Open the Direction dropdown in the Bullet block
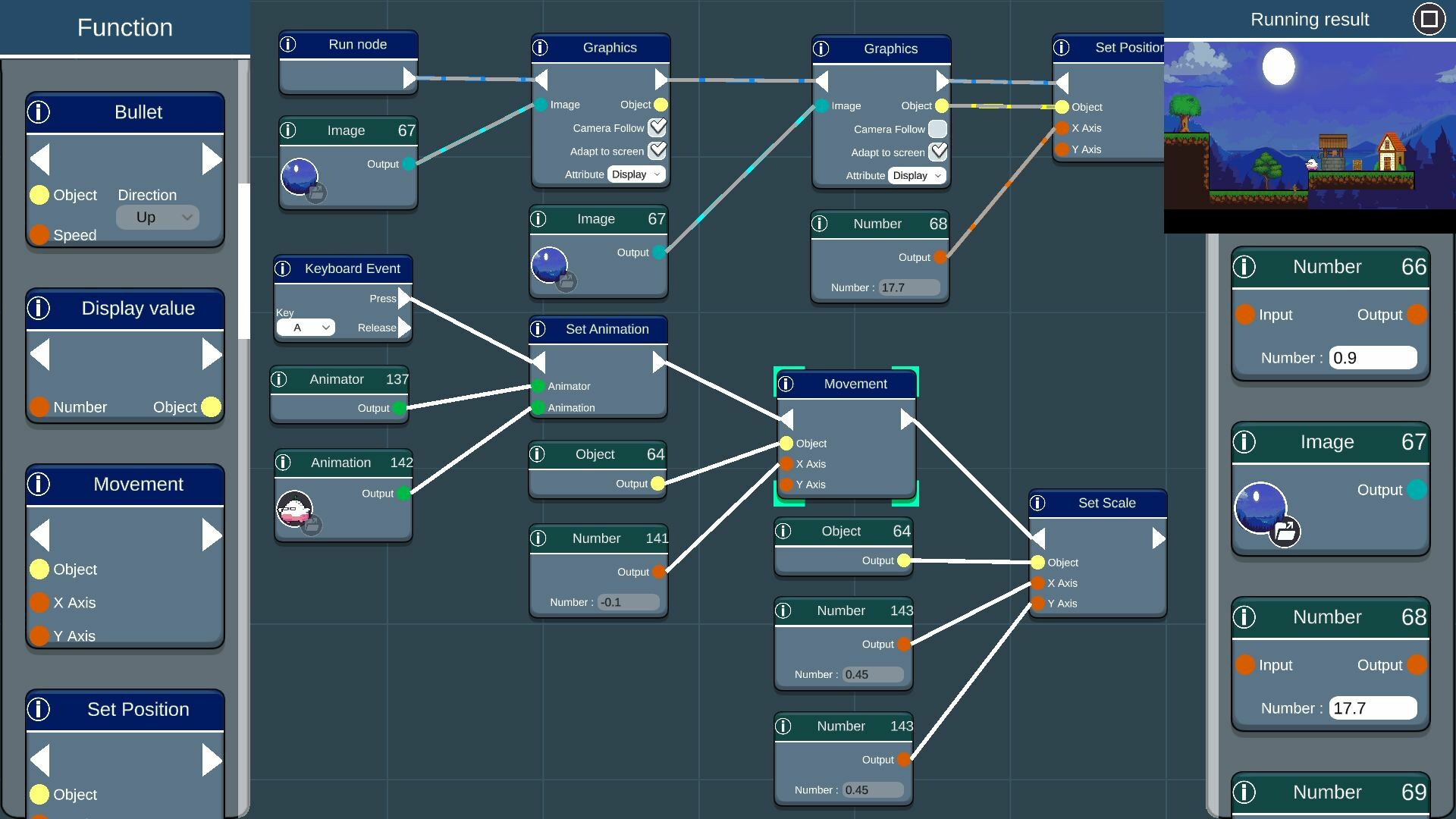The height and width of the screenshot is (819, 1456). click(x=157, y=217)
